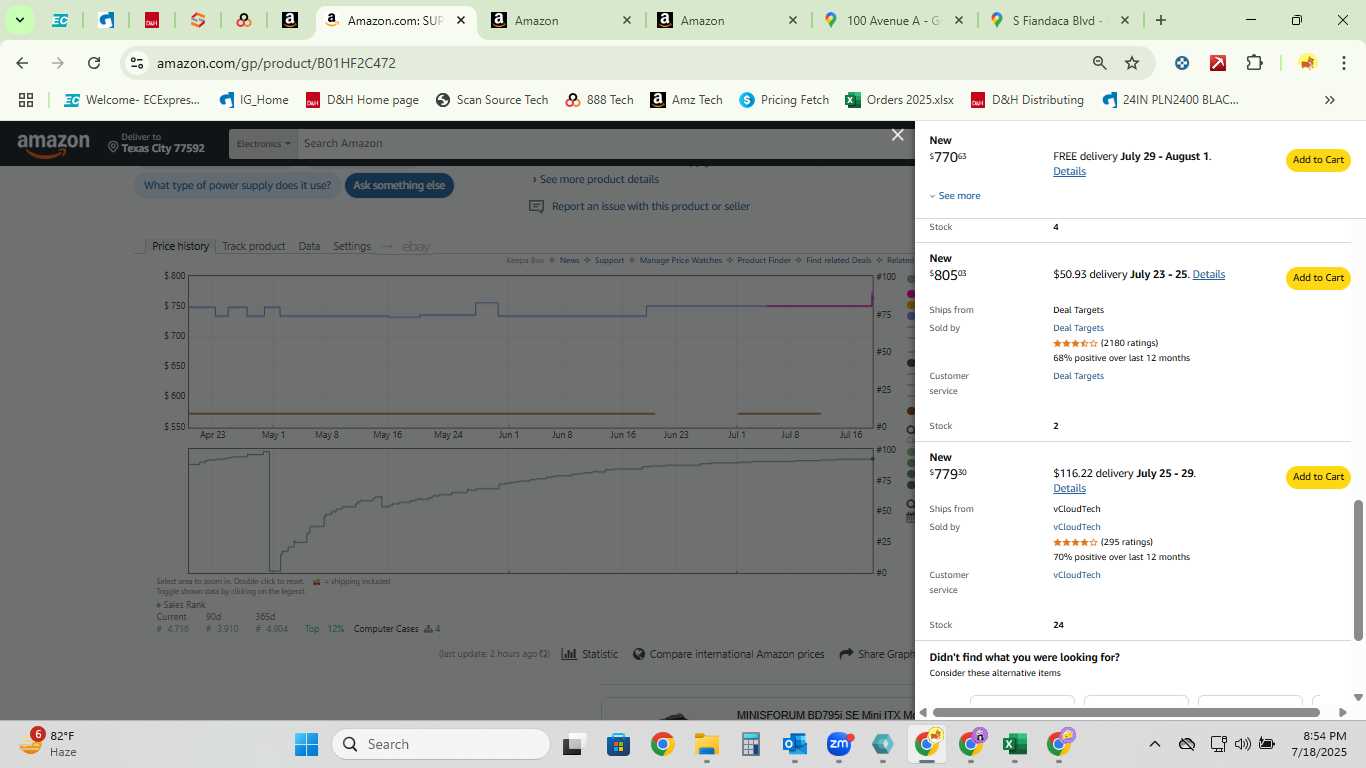Open the Calculator from the taskbar

(x=751, y=744)
